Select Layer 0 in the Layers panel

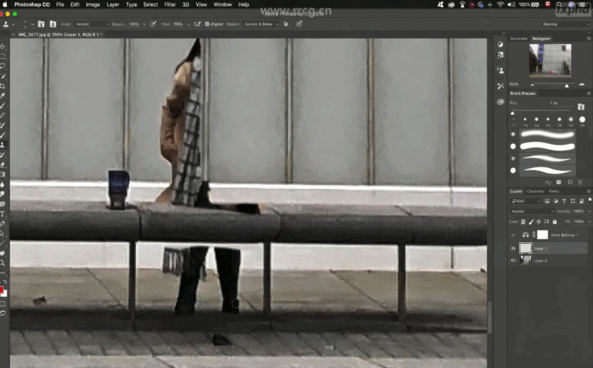click(x=540, y=261)
